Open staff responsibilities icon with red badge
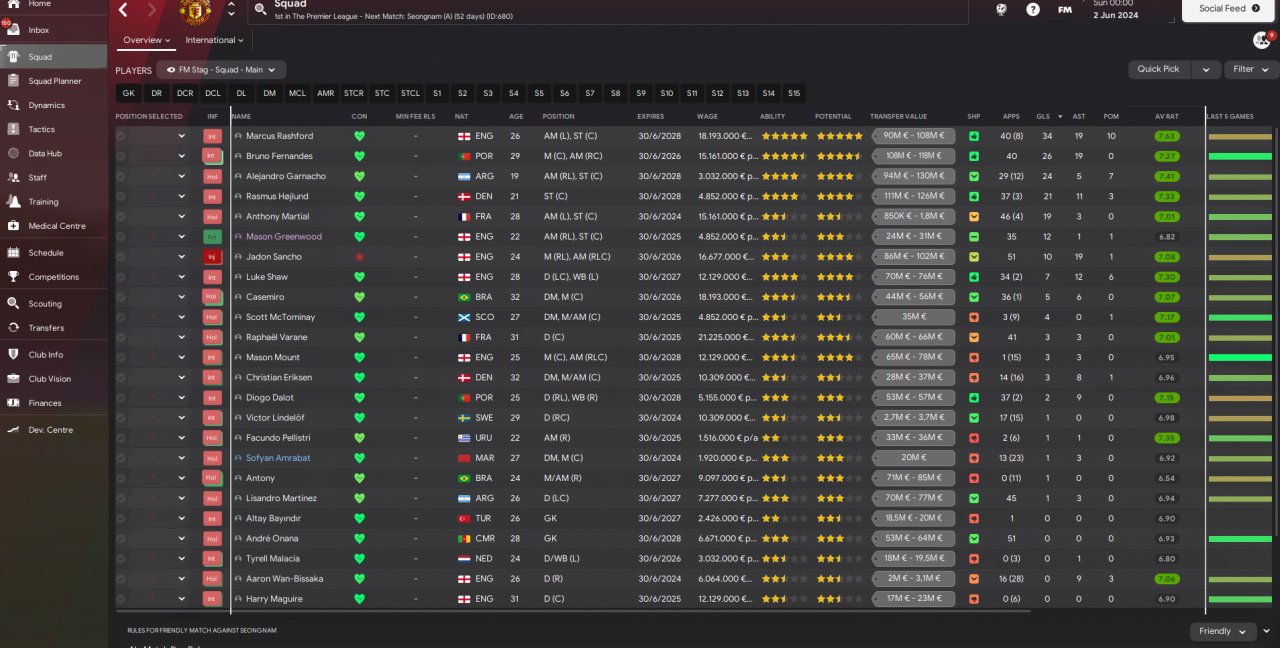This screenshot has width=1280, height=648. [x=1262, y=40]
